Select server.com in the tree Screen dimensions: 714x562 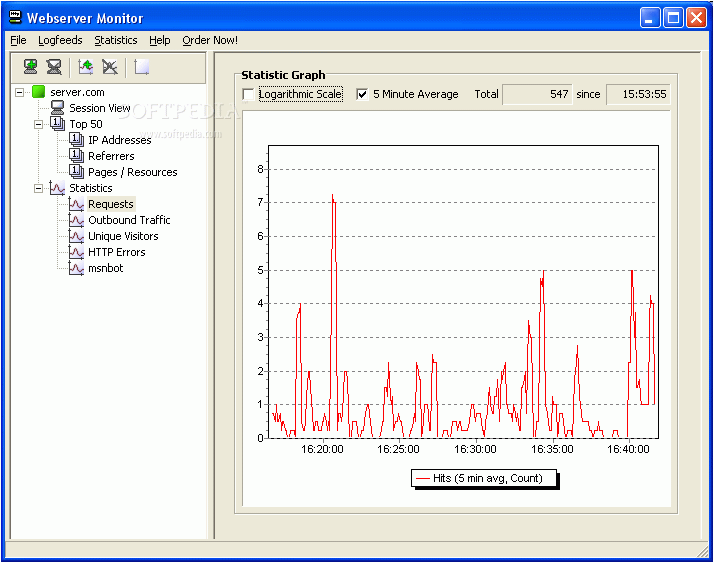(x=77, y=92)
